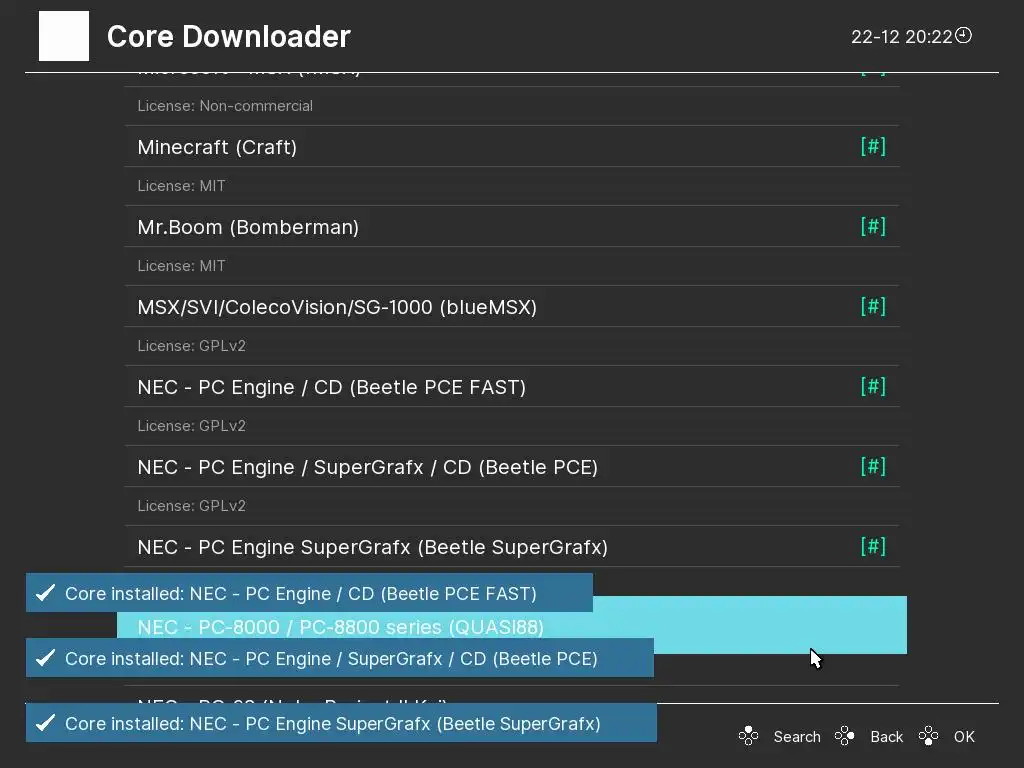Click the Back gamepad button icon

click(845, 737)
